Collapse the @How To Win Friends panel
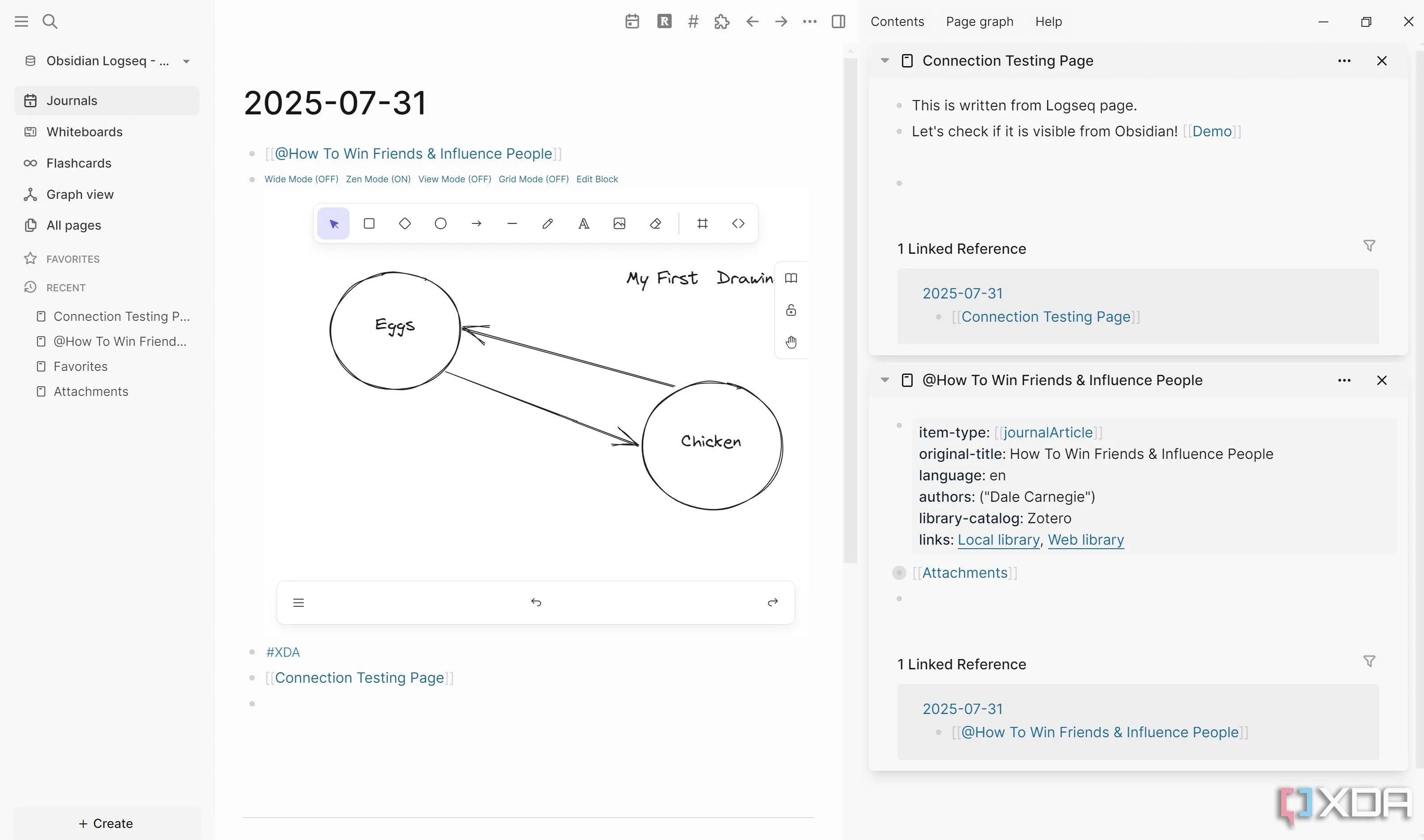This screenshot has width=1424, height=840. click(885, 380)
